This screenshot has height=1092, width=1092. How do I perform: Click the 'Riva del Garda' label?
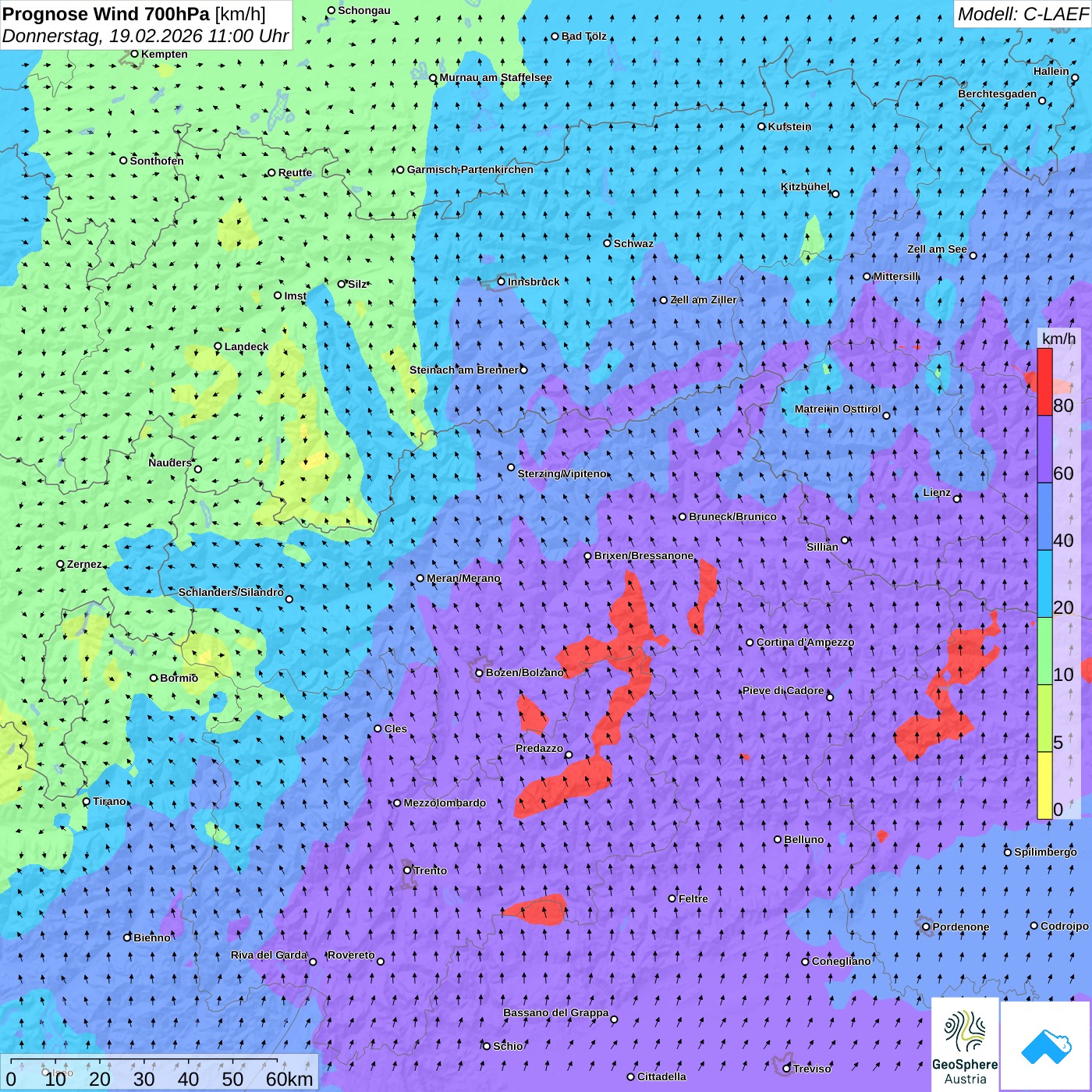click(269, 955)
